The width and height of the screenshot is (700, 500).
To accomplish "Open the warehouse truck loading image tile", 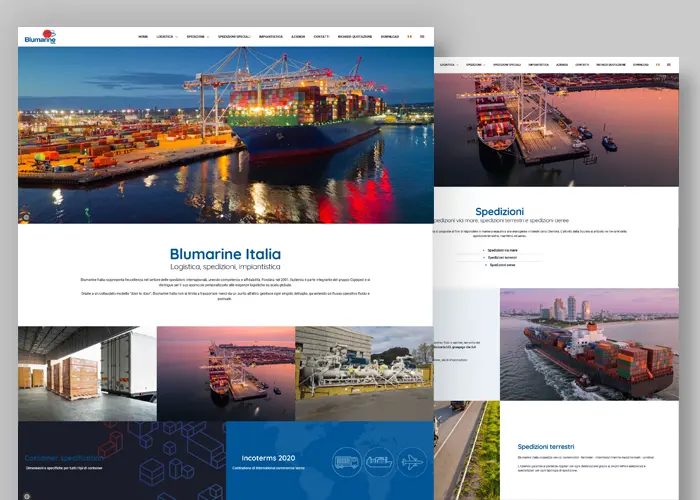I will (88, 374).
